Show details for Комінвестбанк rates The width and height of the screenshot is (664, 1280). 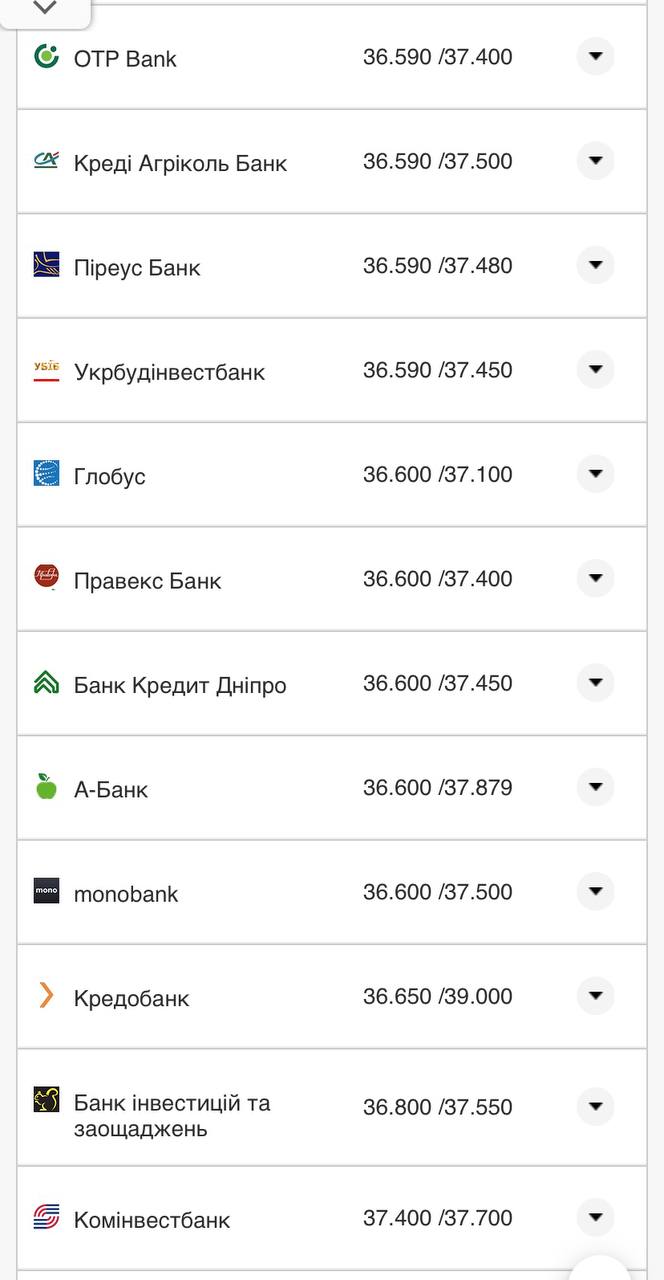(595, 1218)
